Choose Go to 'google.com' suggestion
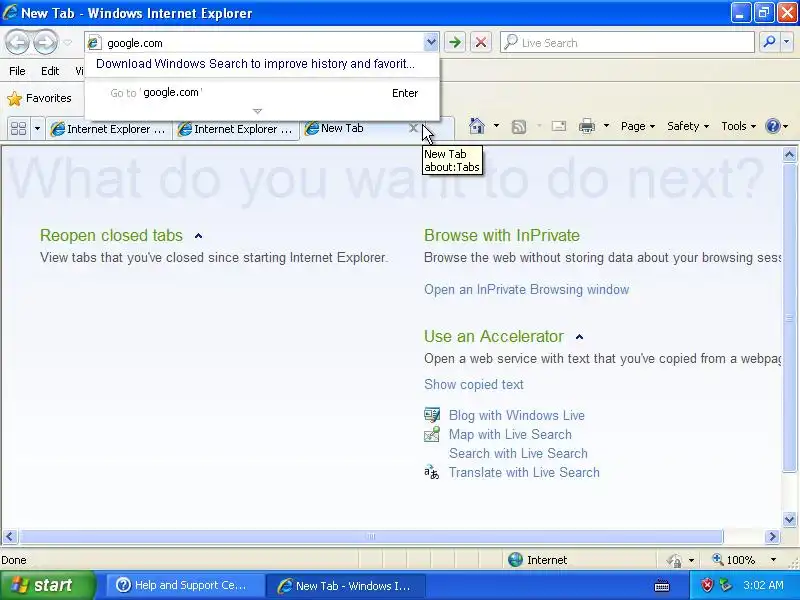The height and width of the screenshot is (600, 800). coord(262,93)
